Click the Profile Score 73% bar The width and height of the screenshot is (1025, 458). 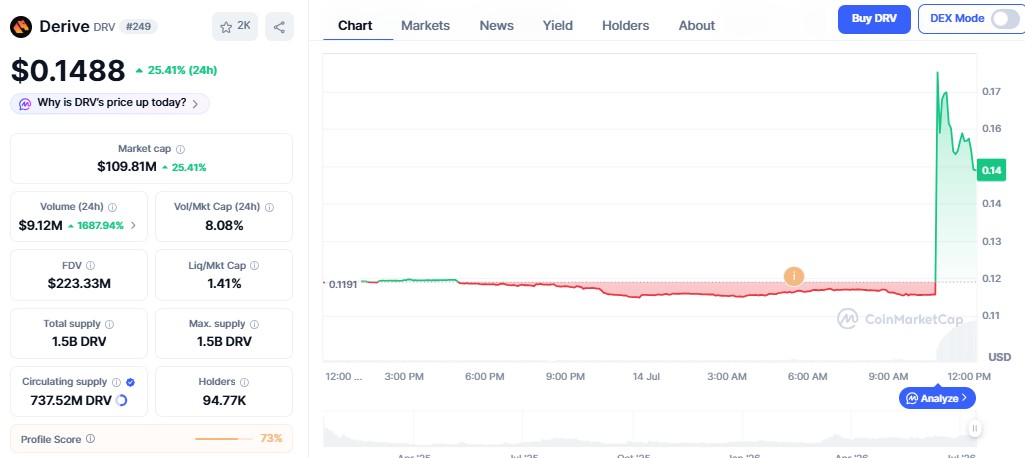[224, 438]
